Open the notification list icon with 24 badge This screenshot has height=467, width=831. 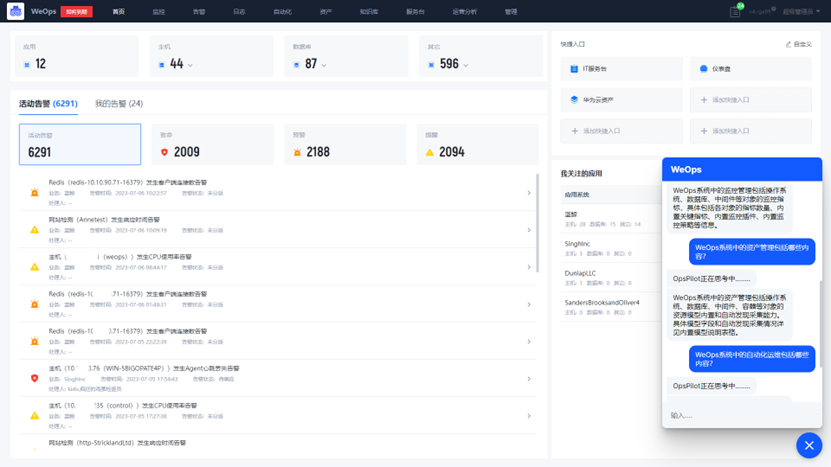coord(735,11)
